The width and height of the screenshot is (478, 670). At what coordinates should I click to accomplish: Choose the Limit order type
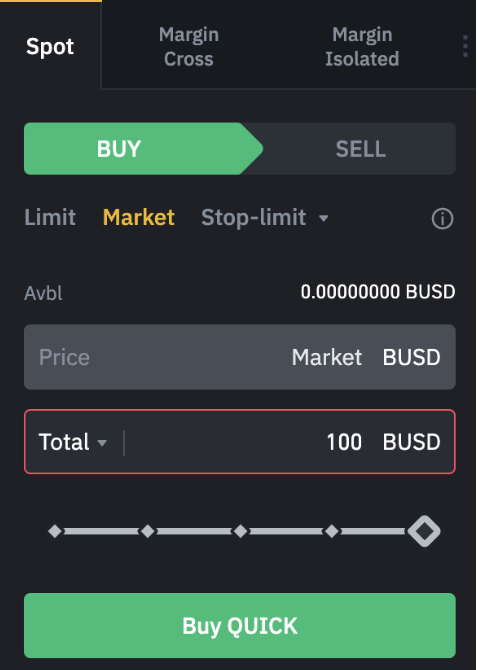(50, 217)
